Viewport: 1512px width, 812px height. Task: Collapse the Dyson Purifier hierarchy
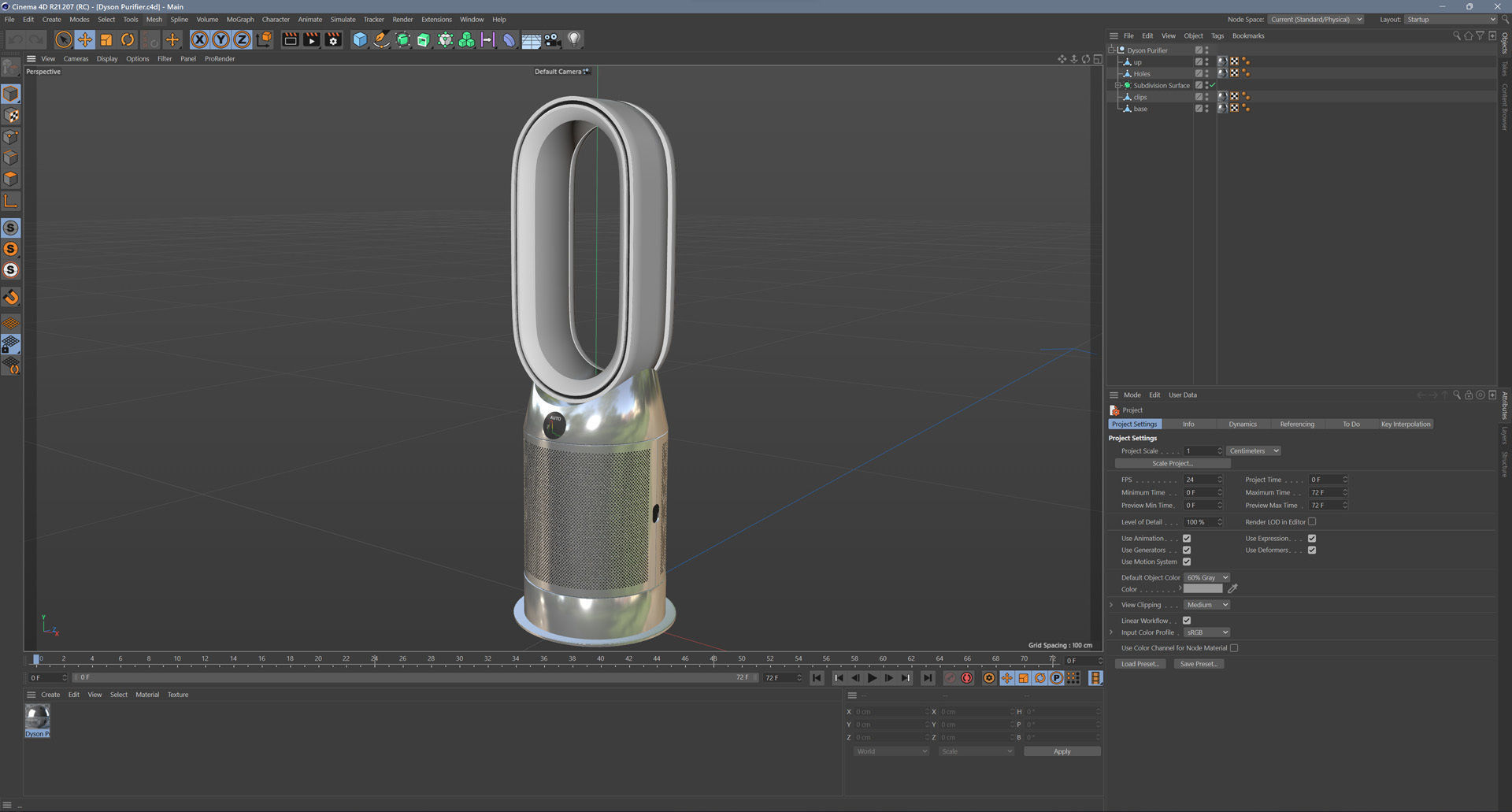1112,50
